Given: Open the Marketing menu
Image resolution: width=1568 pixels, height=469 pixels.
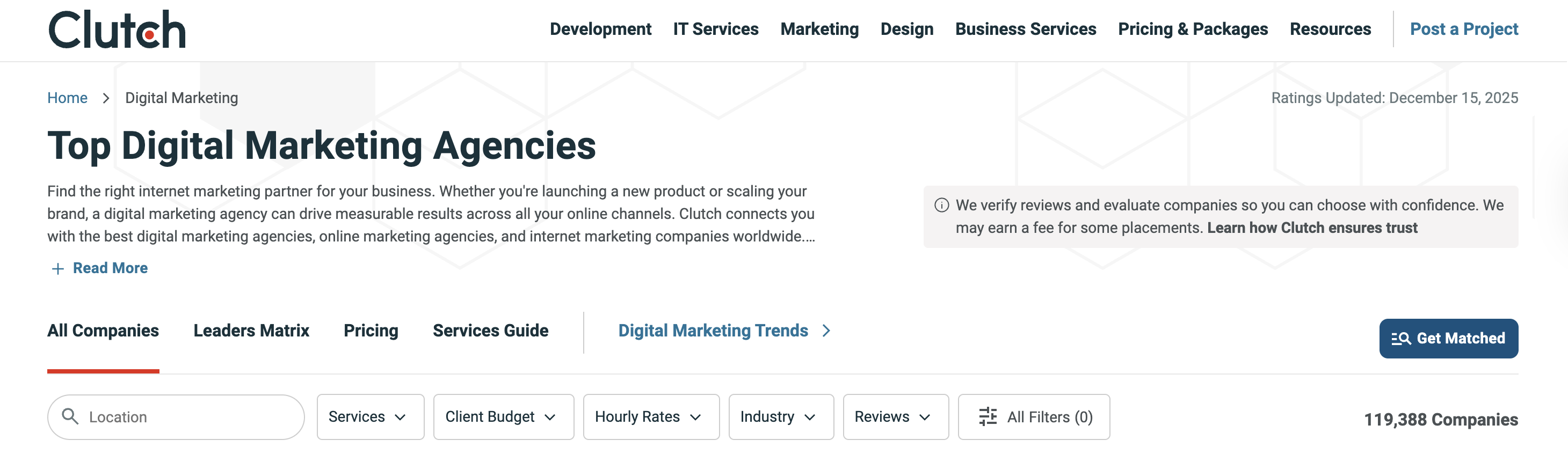Looking at the screenshot, I should (x=819, y=28).
